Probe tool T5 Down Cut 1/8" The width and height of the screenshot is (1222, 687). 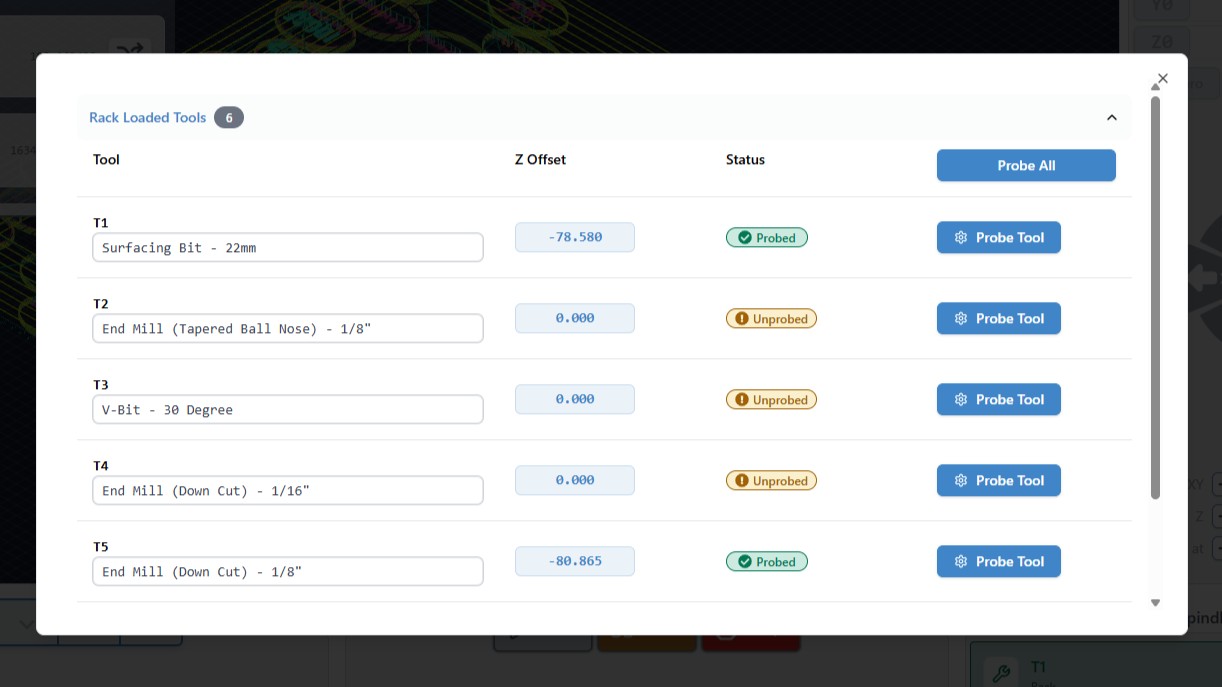(998, 562)
